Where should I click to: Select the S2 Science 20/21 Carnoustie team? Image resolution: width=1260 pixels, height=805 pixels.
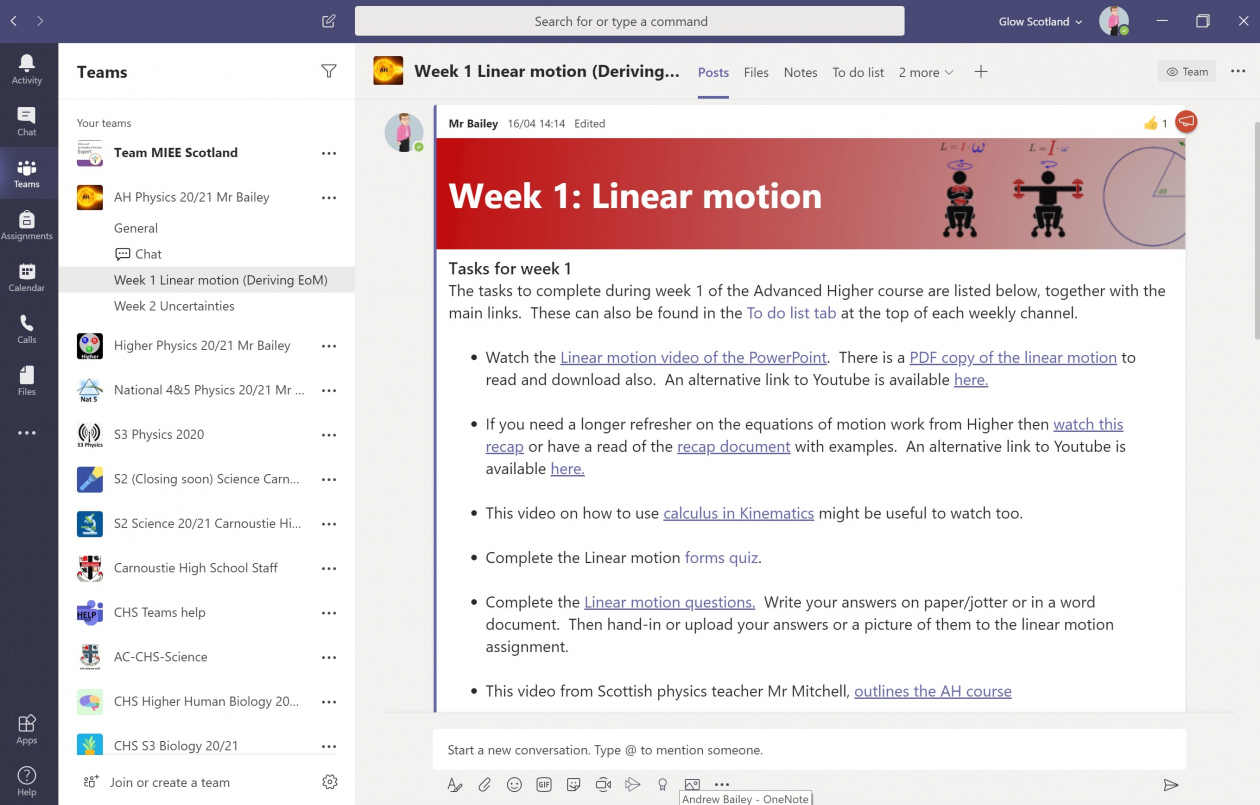tap(207, 524)
